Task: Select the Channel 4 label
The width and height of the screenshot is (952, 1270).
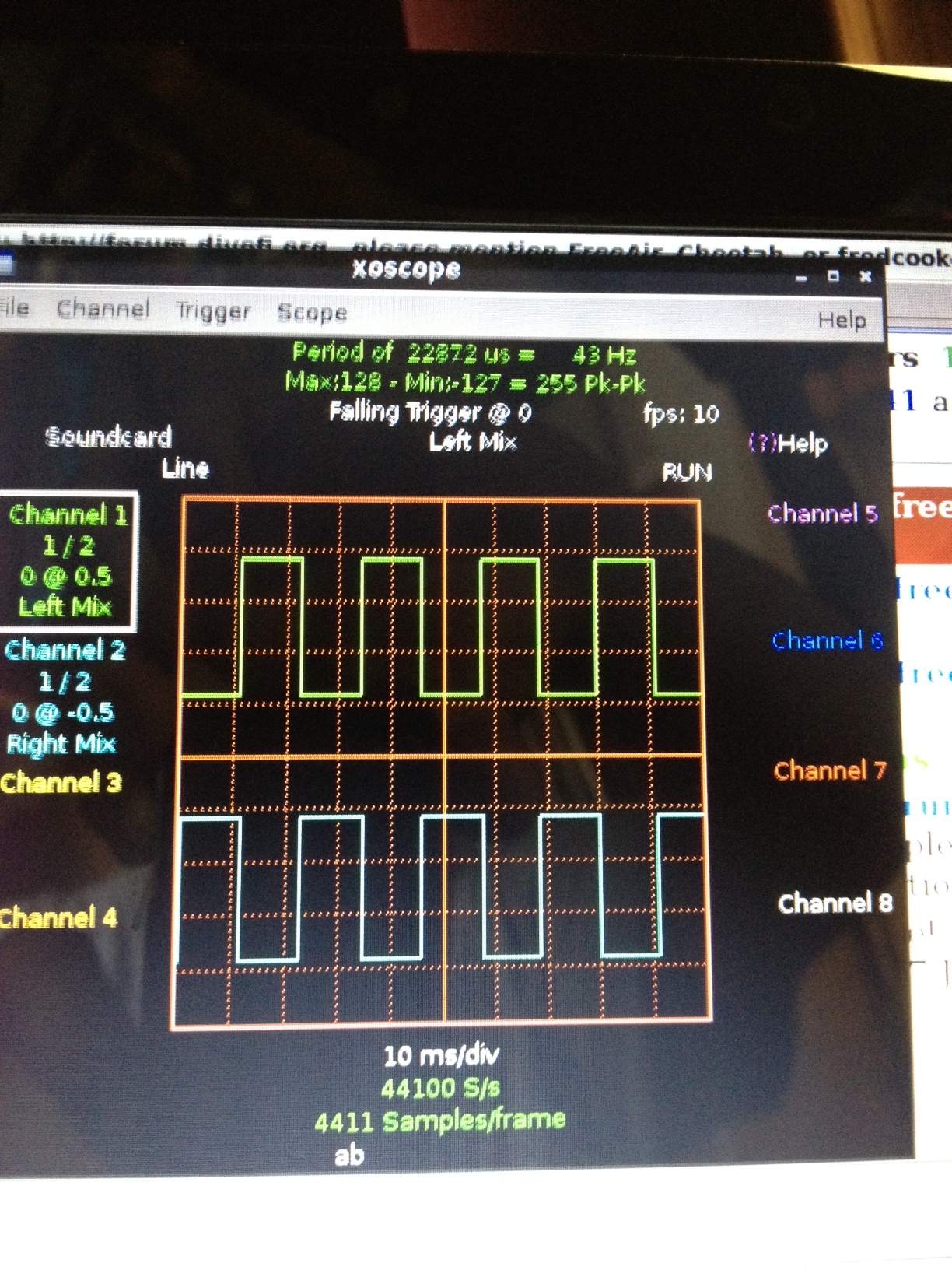Action: [58, 917]
